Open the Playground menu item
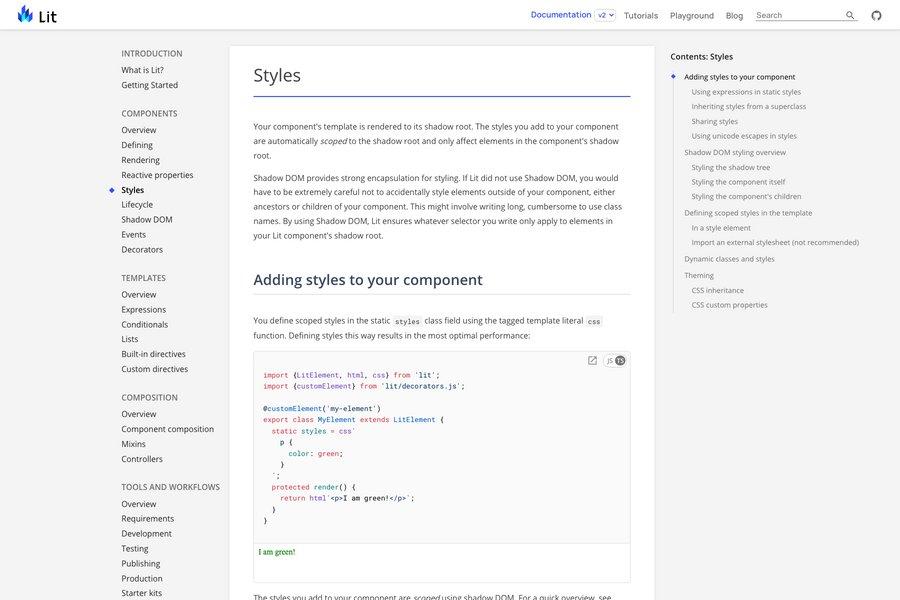The width and height of the screenshot is (900, 600). pyautogui.click(x=692, y=13)
